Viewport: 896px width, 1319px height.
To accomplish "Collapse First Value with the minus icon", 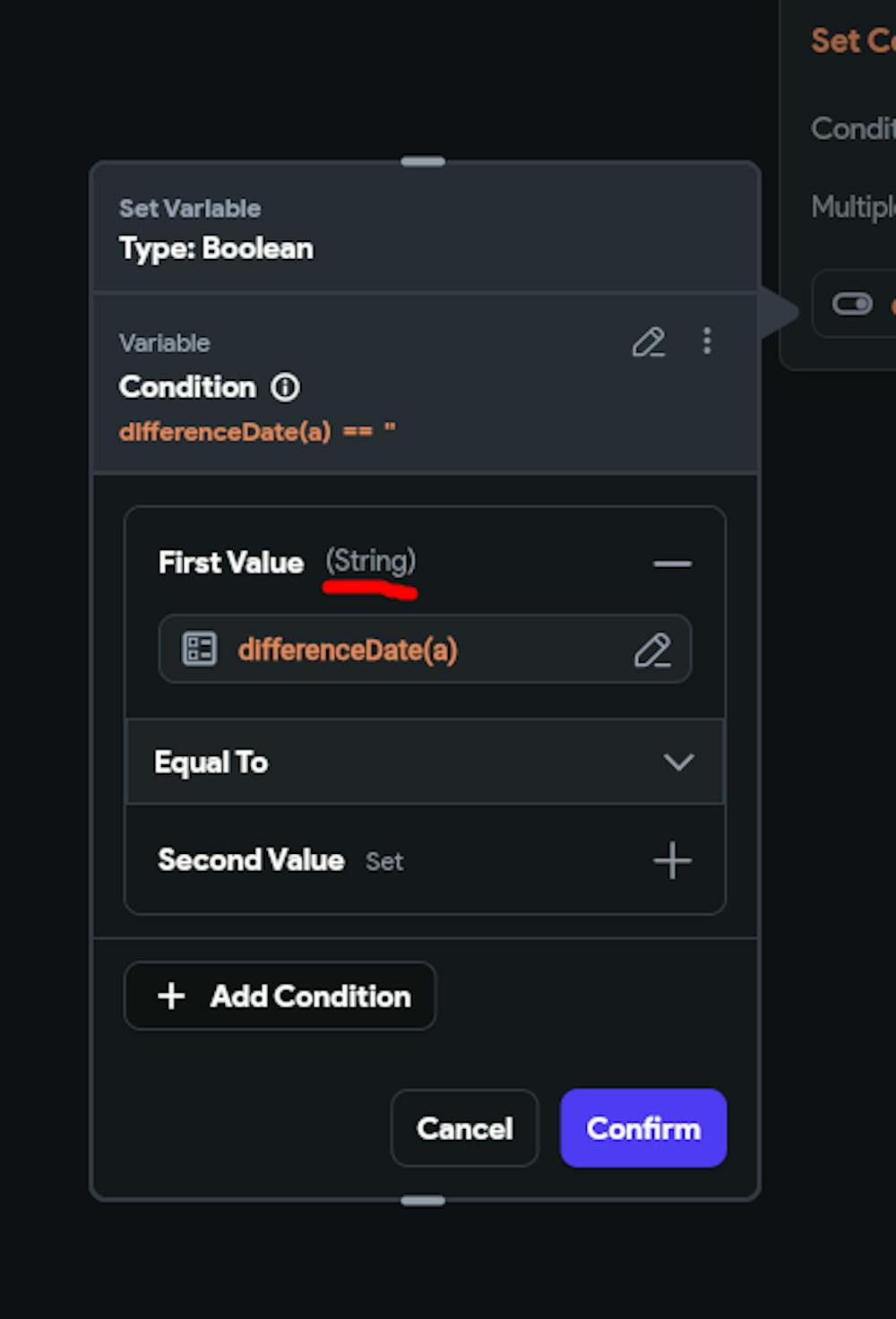I will [672, 564].
